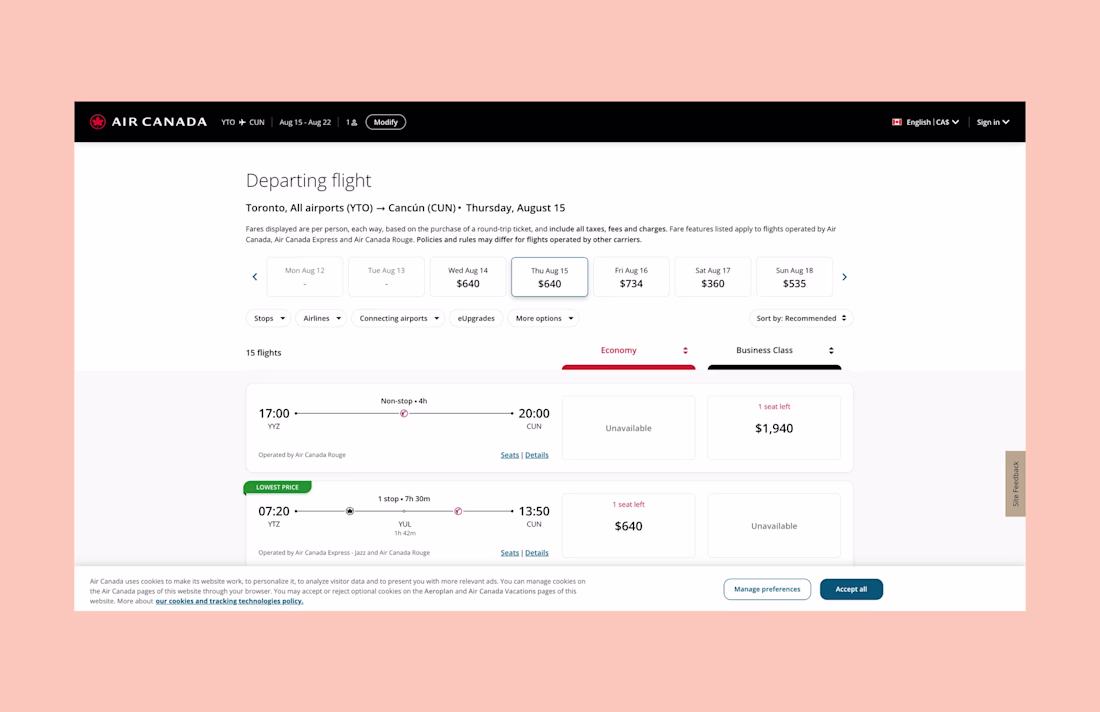Expand the Connecting airports filter
Viewport: 1100px width, 712px height.
pyautogui.click(x=398, y=318)
